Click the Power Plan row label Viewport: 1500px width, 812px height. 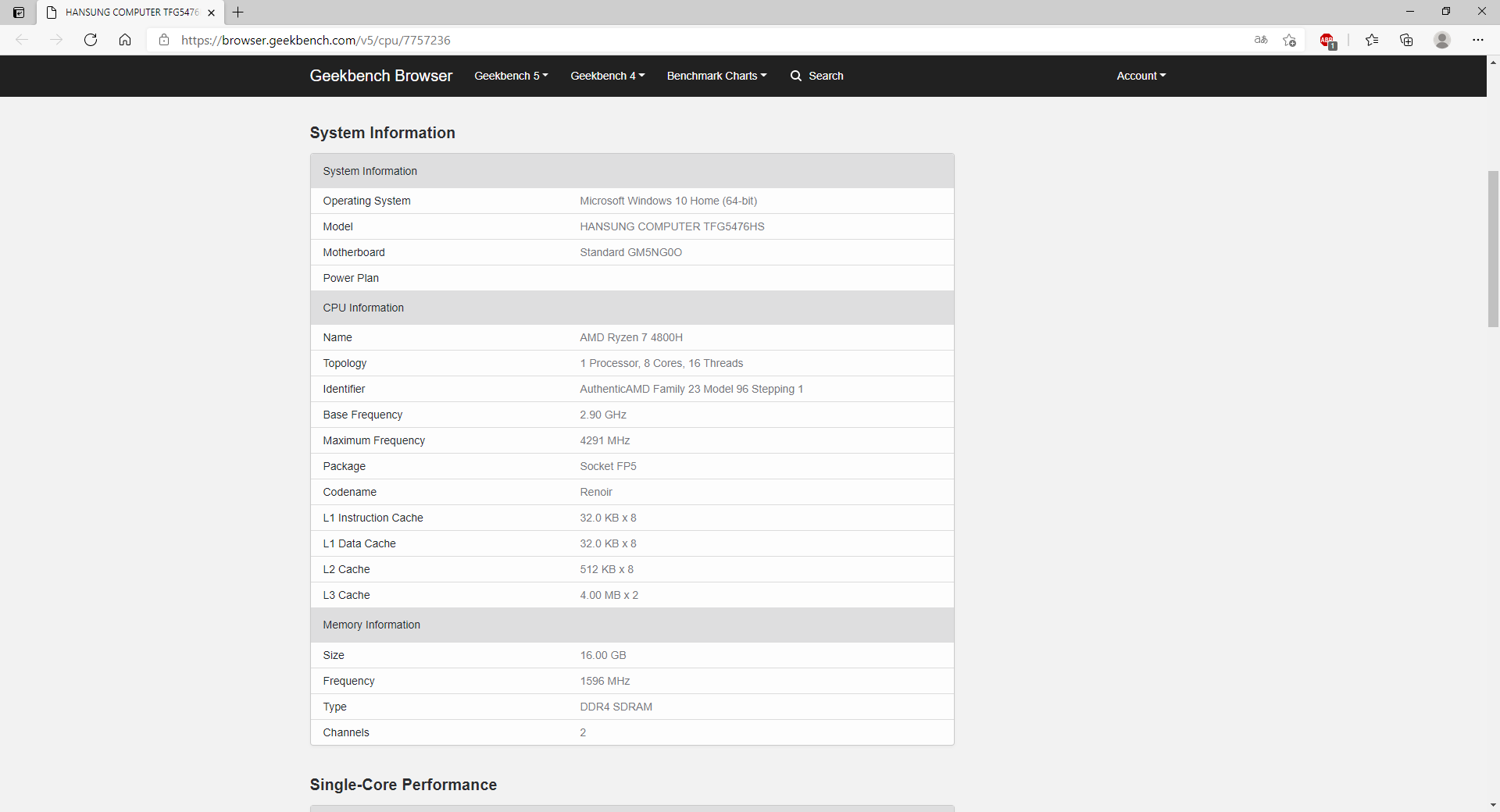click(x=351, y=278)
